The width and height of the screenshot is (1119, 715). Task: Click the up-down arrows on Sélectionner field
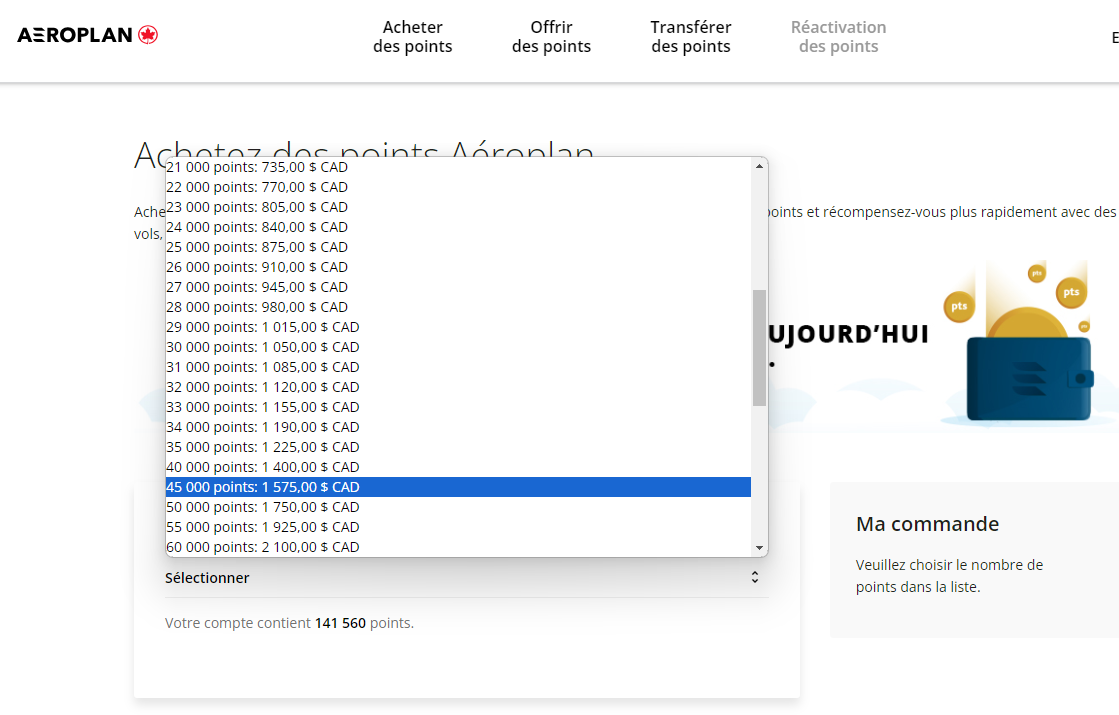click(x=754, y=577)
